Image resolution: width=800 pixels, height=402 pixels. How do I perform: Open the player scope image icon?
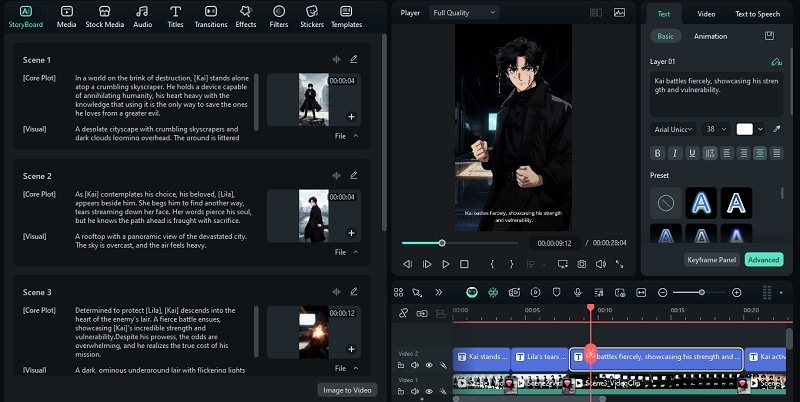coord(619,13)
